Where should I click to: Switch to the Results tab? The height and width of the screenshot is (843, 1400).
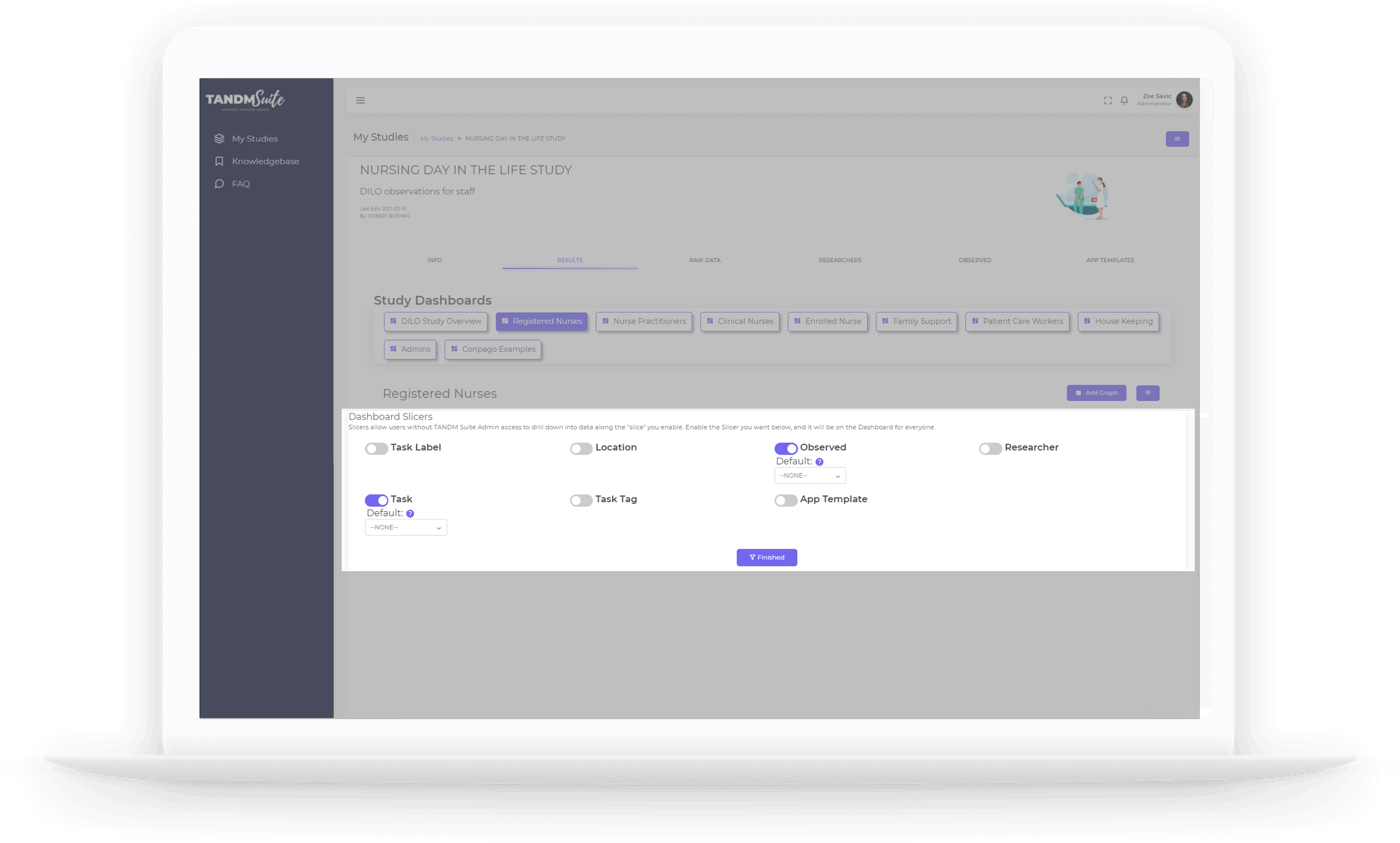pyautogui.click(x=569, y=260)
